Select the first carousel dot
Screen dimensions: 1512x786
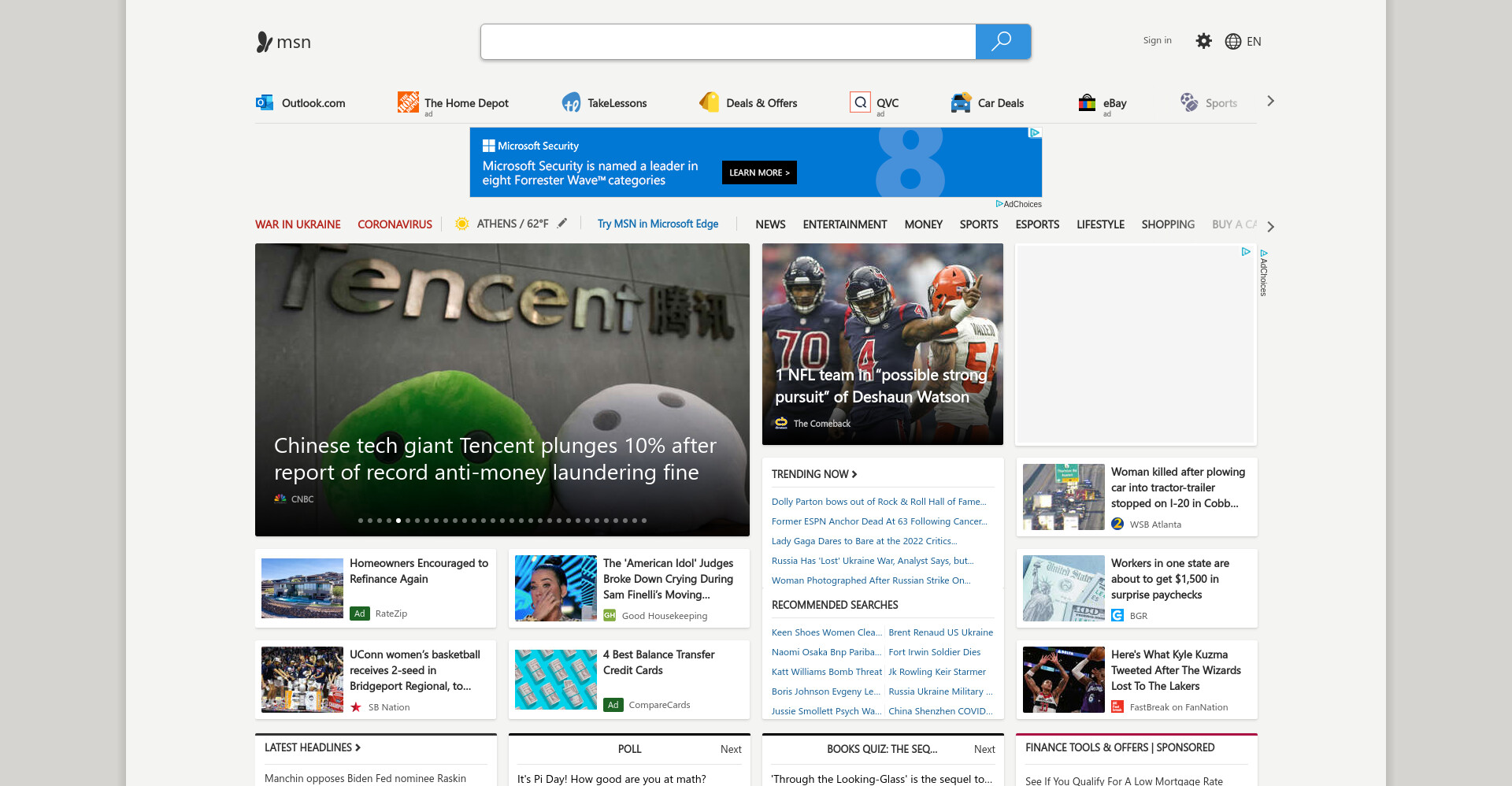361,521
